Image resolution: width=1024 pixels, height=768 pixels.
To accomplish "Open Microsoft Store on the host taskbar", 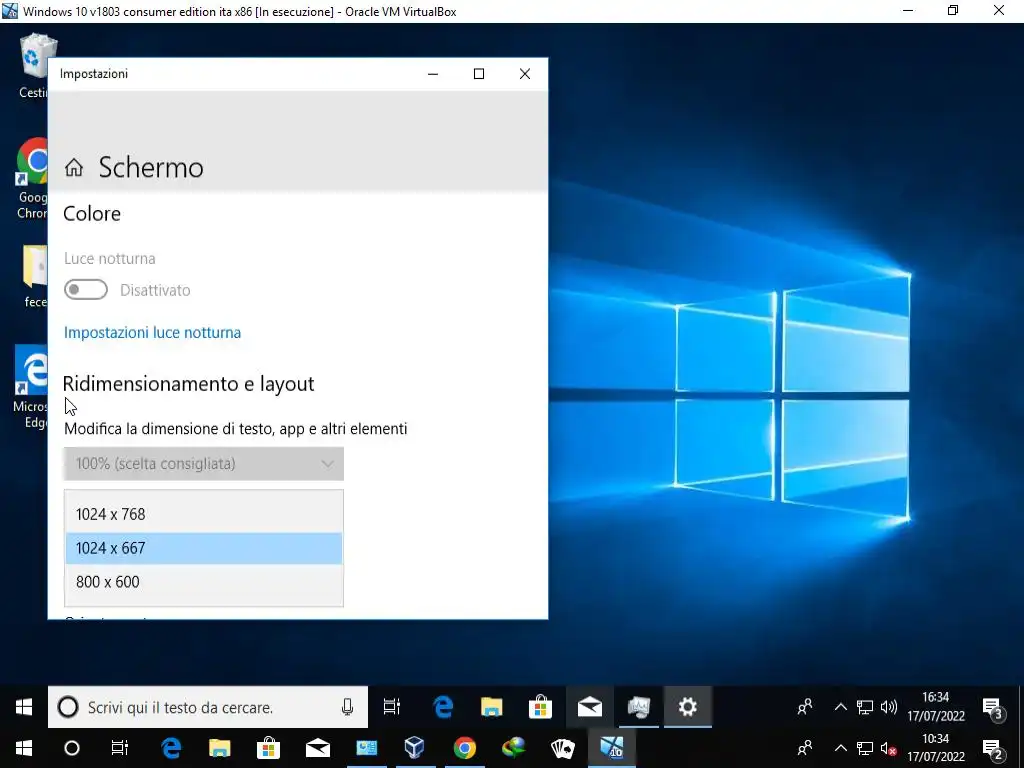I will coord(268,748).
